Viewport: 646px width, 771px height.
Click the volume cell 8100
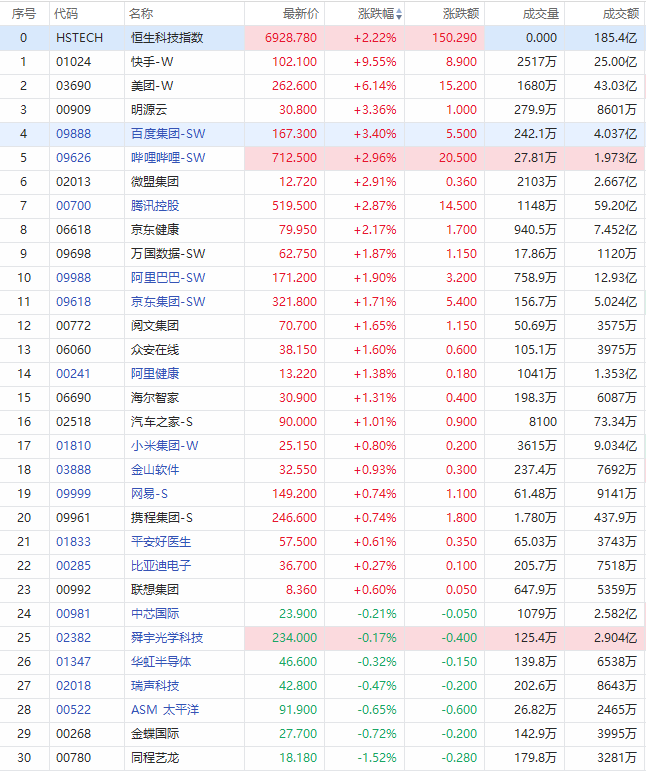543,422
